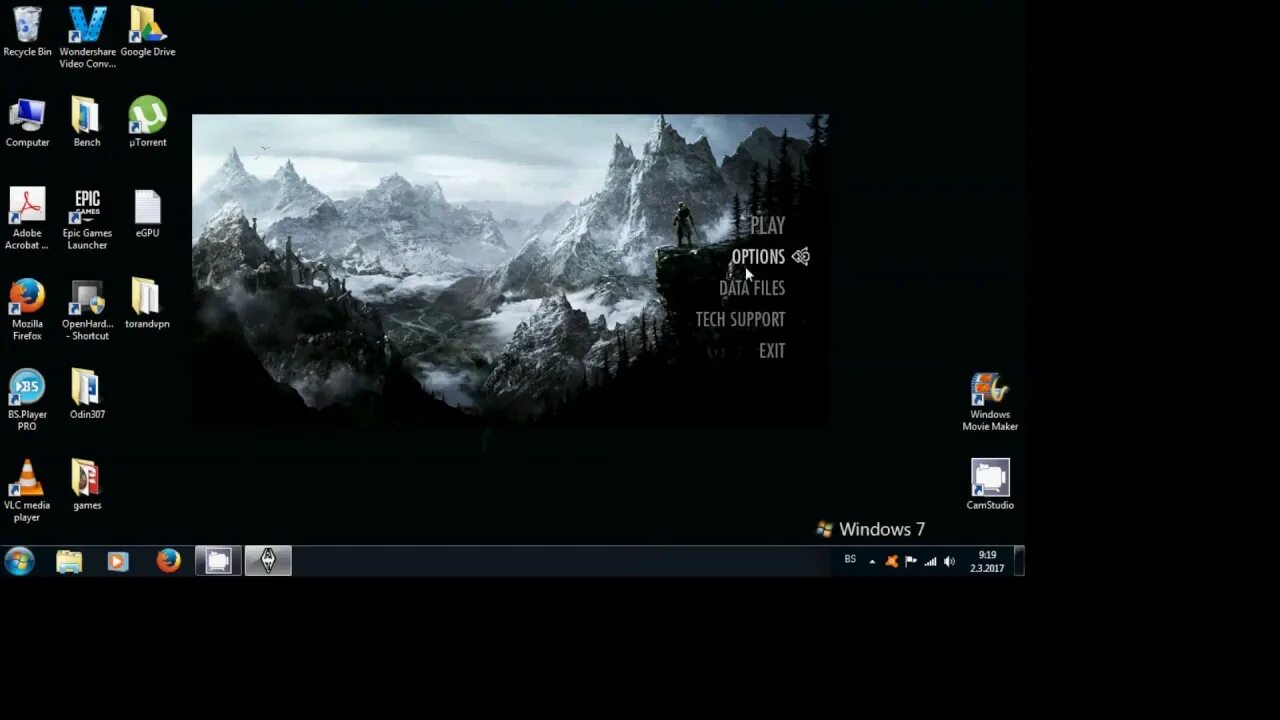Screen dimensions: 1280x720
Task: Click the taskbar clock showing 9:19
Action: tap(987, 561)
